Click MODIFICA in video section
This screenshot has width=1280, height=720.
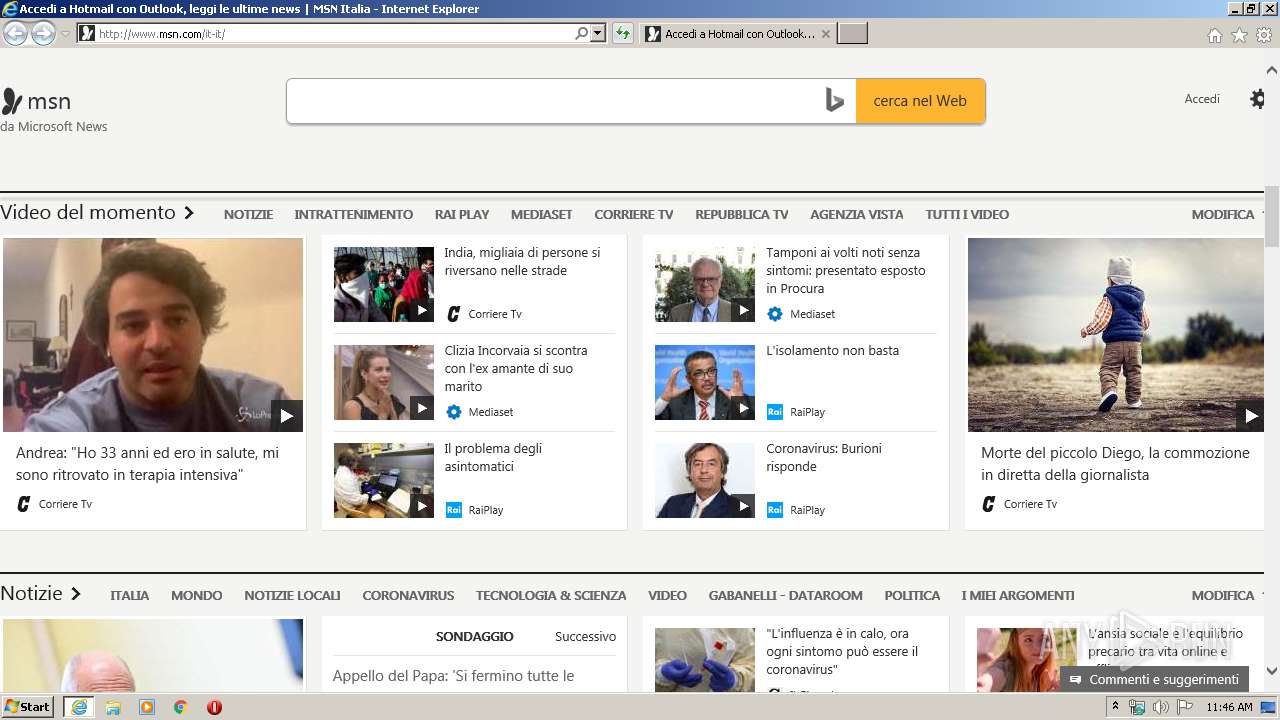click(1222, 214)
